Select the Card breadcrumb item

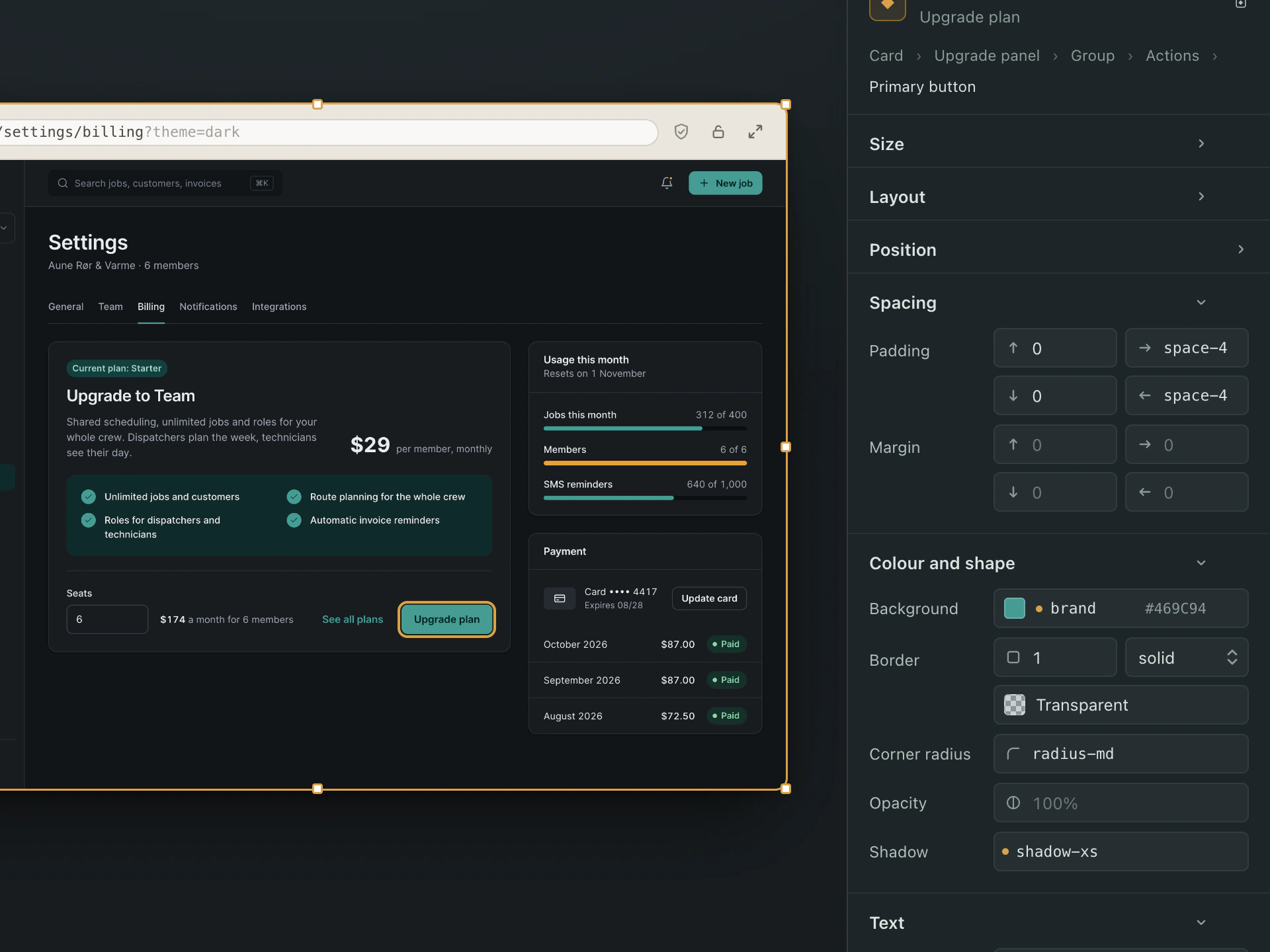click(886, 56)
